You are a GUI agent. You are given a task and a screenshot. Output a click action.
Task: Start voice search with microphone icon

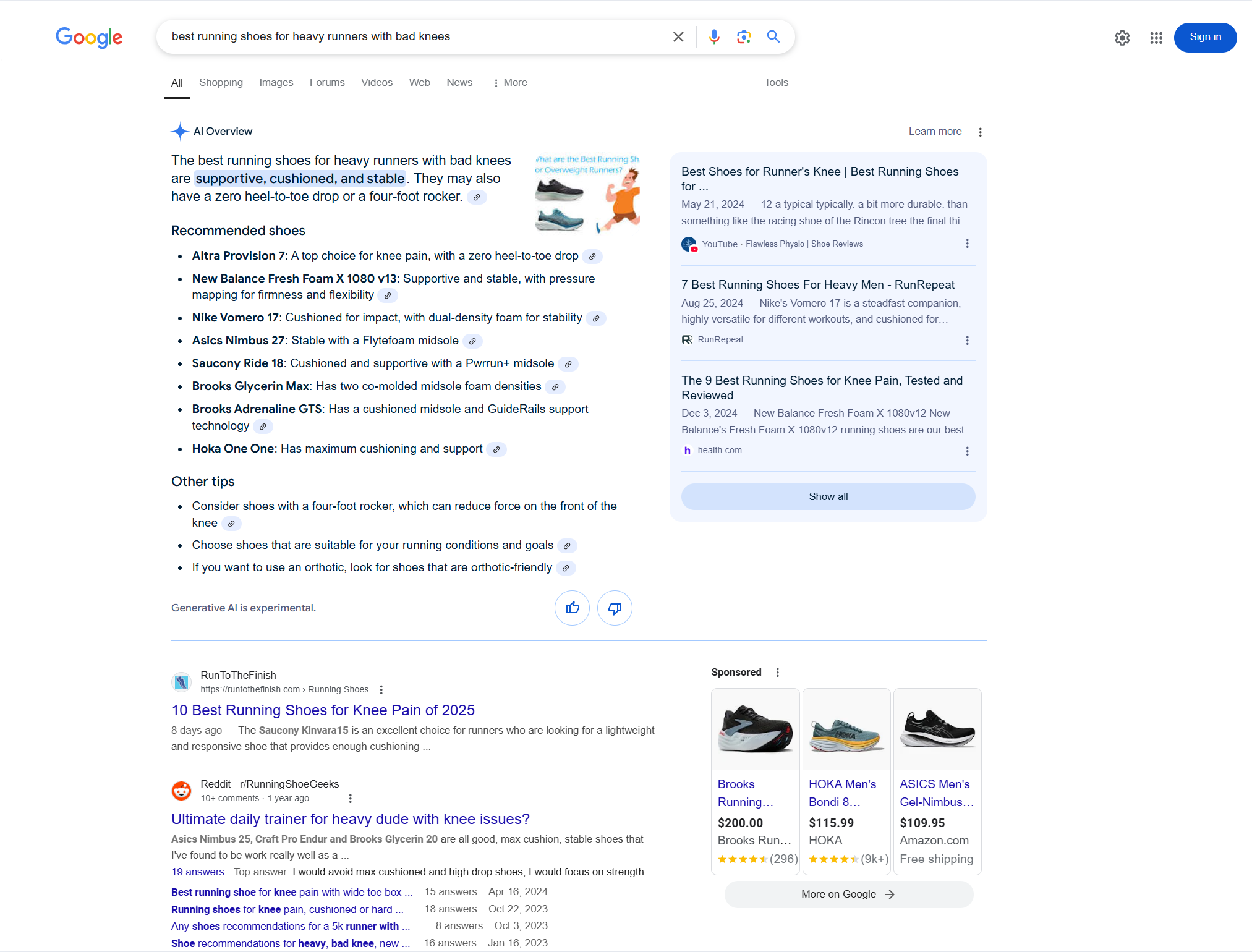714,37
